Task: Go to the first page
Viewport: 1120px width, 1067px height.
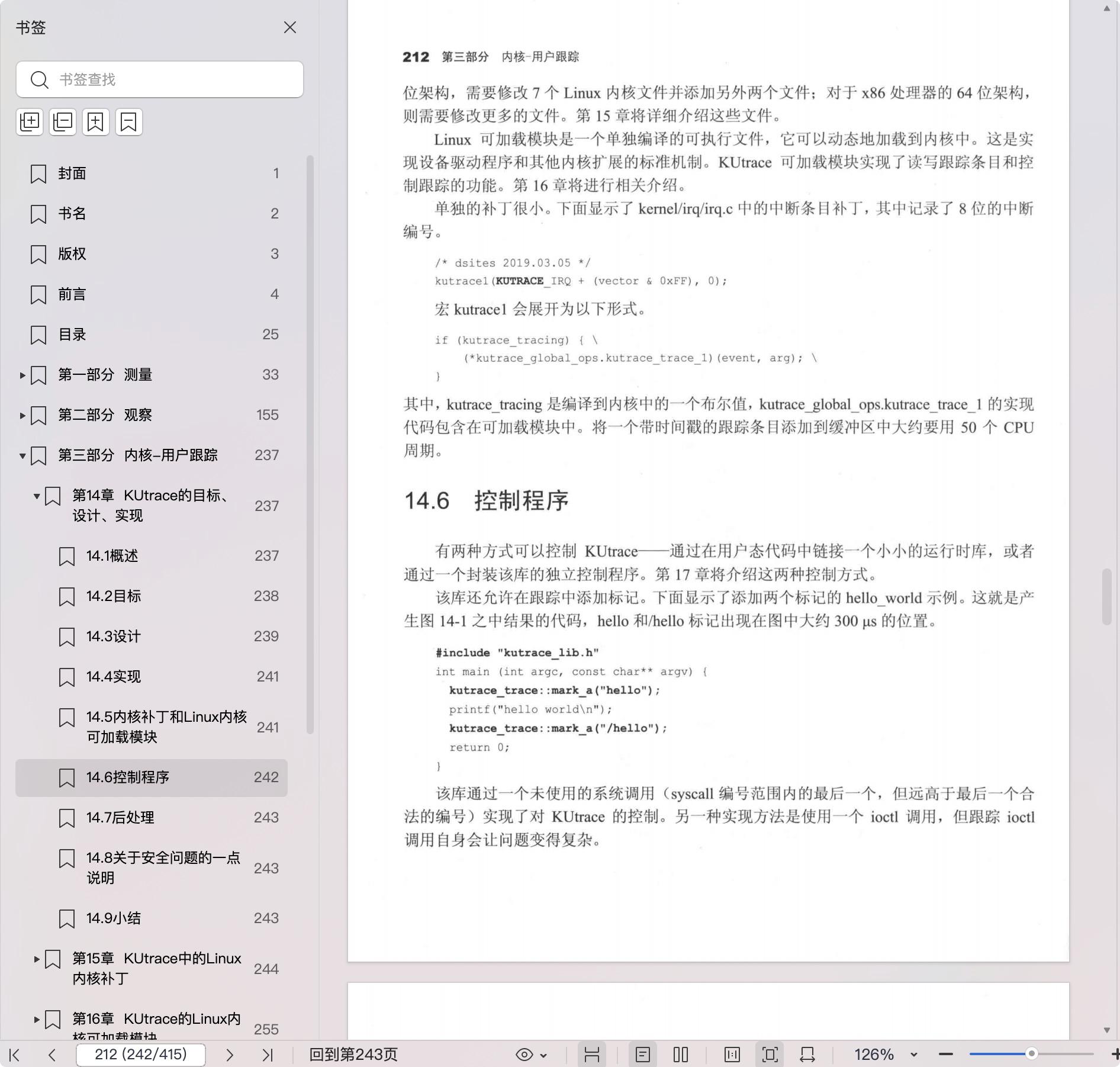Action: pyautogui.click(x=15, y=1055)
